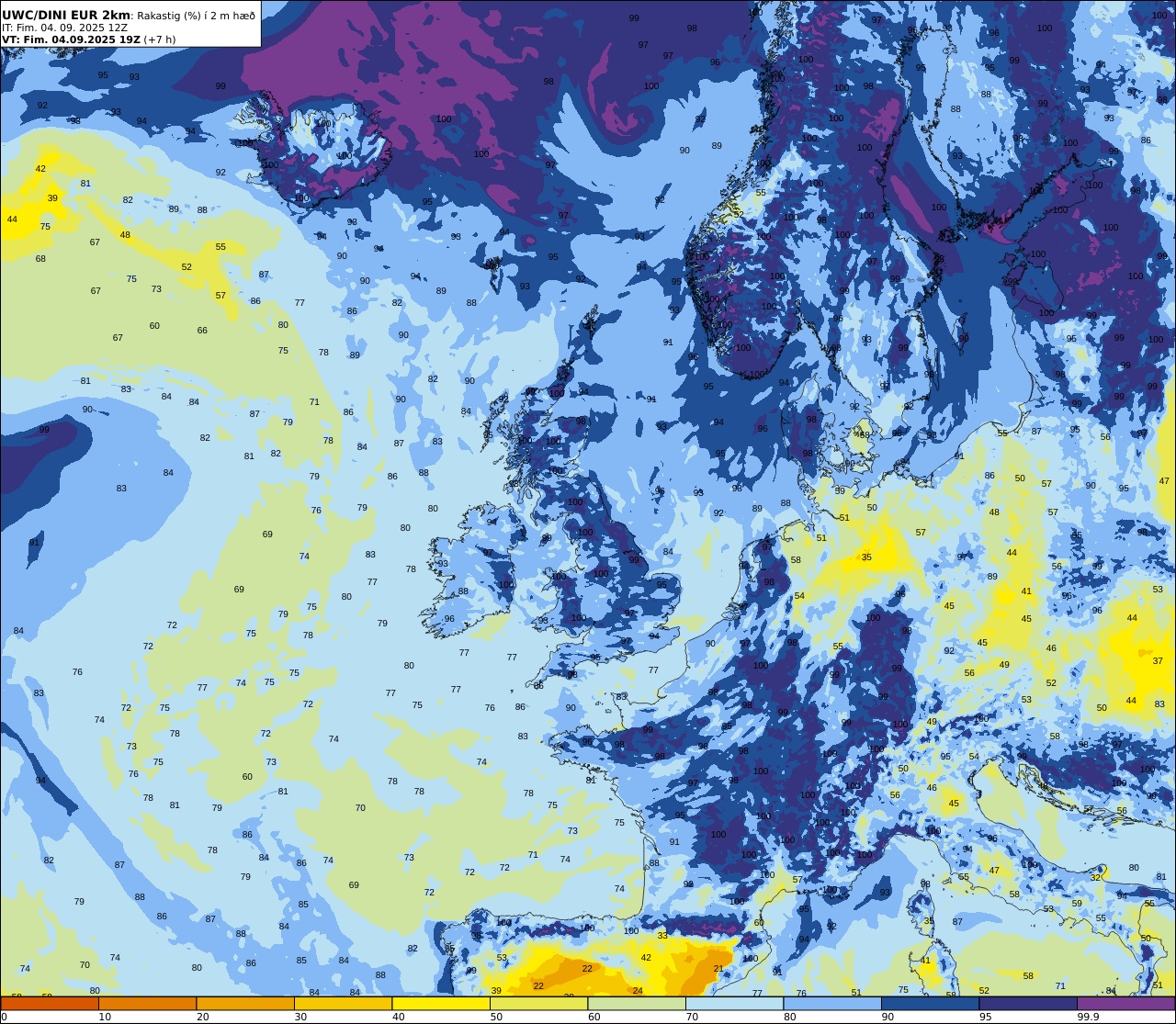Click the legend tick label 70
Image resolution: width=1176 pixels, height=1024 pixels.
pos(692,1017)
